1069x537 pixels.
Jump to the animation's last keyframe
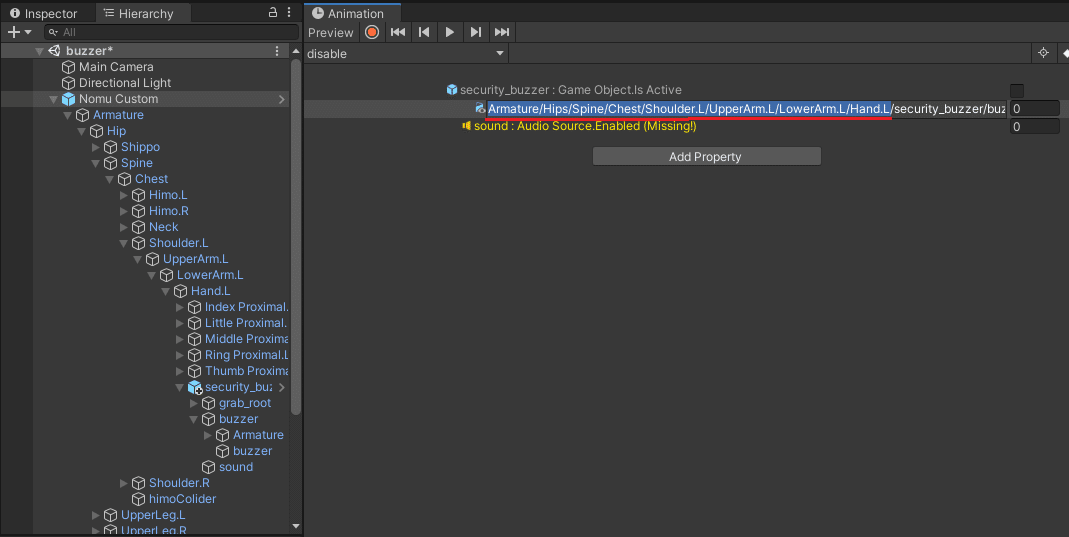pyautogui.click(x=502, y=32)
